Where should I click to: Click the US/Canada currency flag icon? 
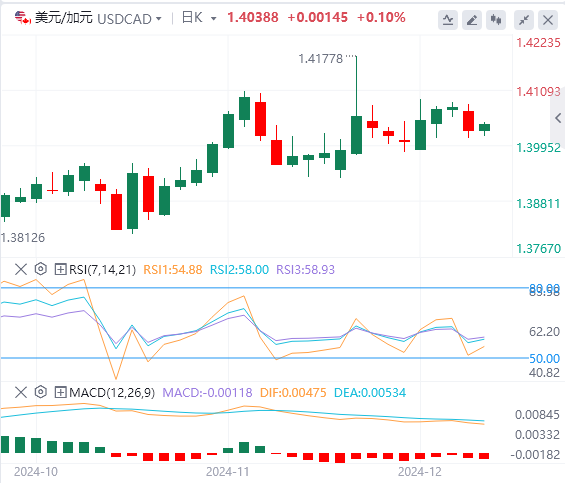pyautogui.click(x=23, y=18)
